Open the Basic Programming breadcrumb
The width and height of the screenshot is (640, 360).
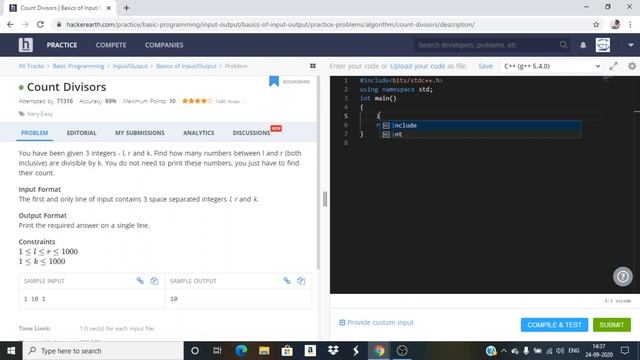click(78, 66)
